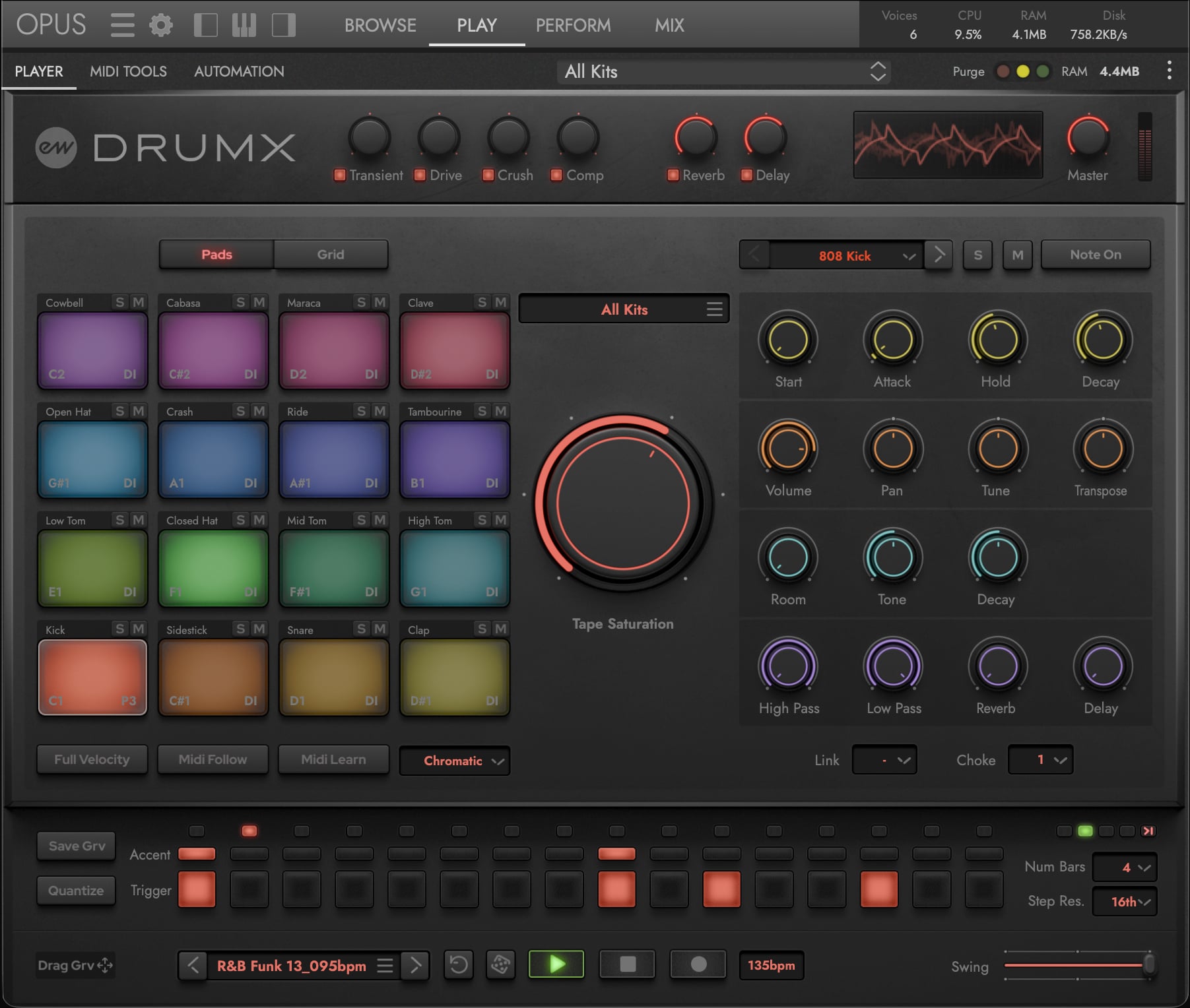The width and height of the screenshot is (1190, 1008).
Task: Load the next groove with right arrow
Action: point(415,965)
